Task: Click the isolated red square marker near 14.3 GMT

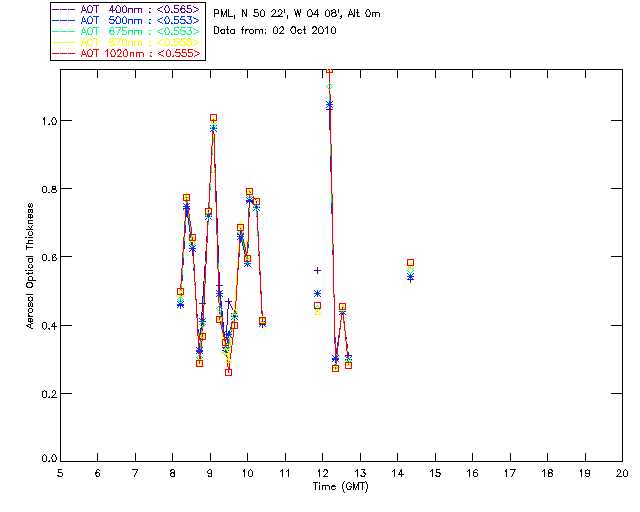Action: click(x=411, y=263)
